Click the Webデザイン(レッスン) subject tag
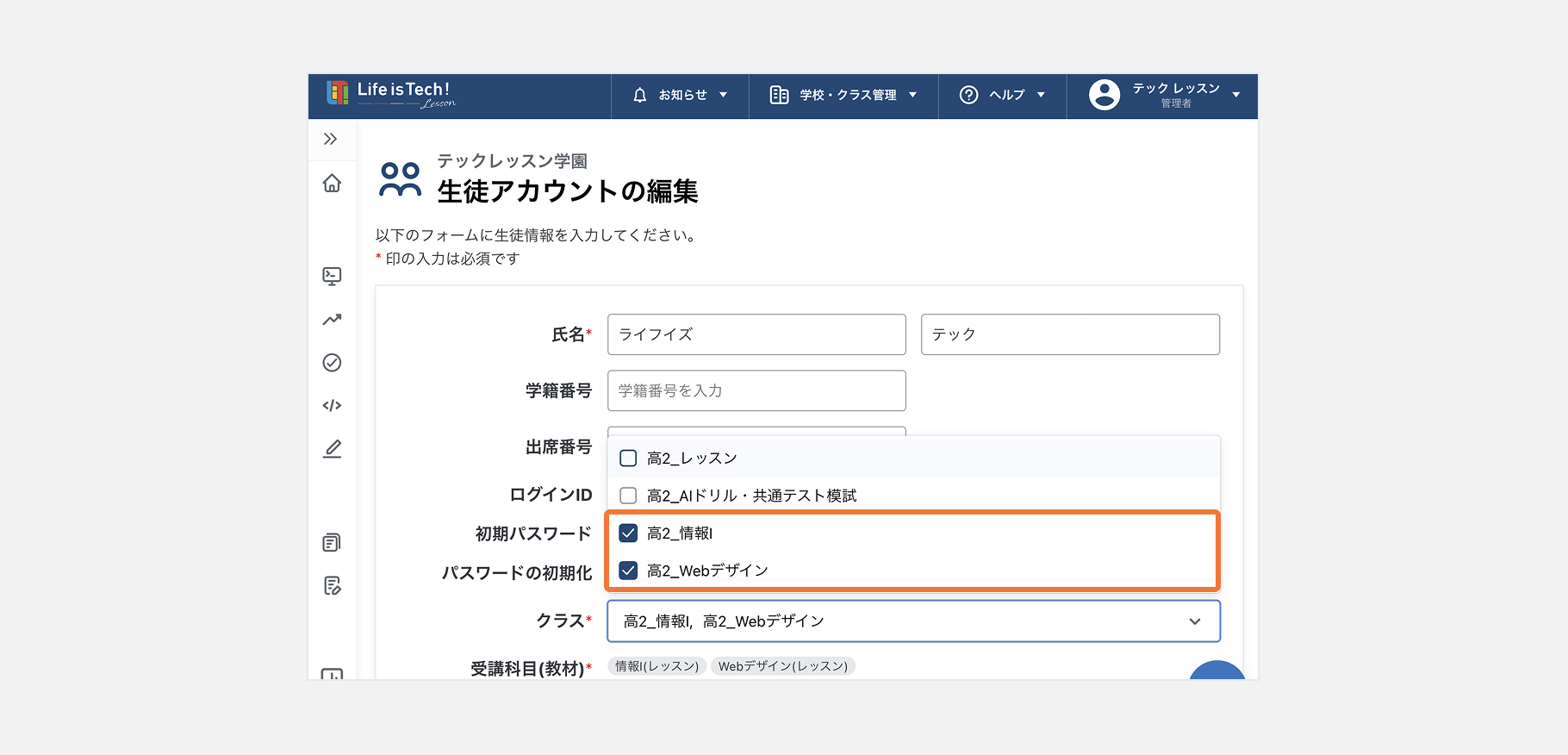 (x=783, y=666)
